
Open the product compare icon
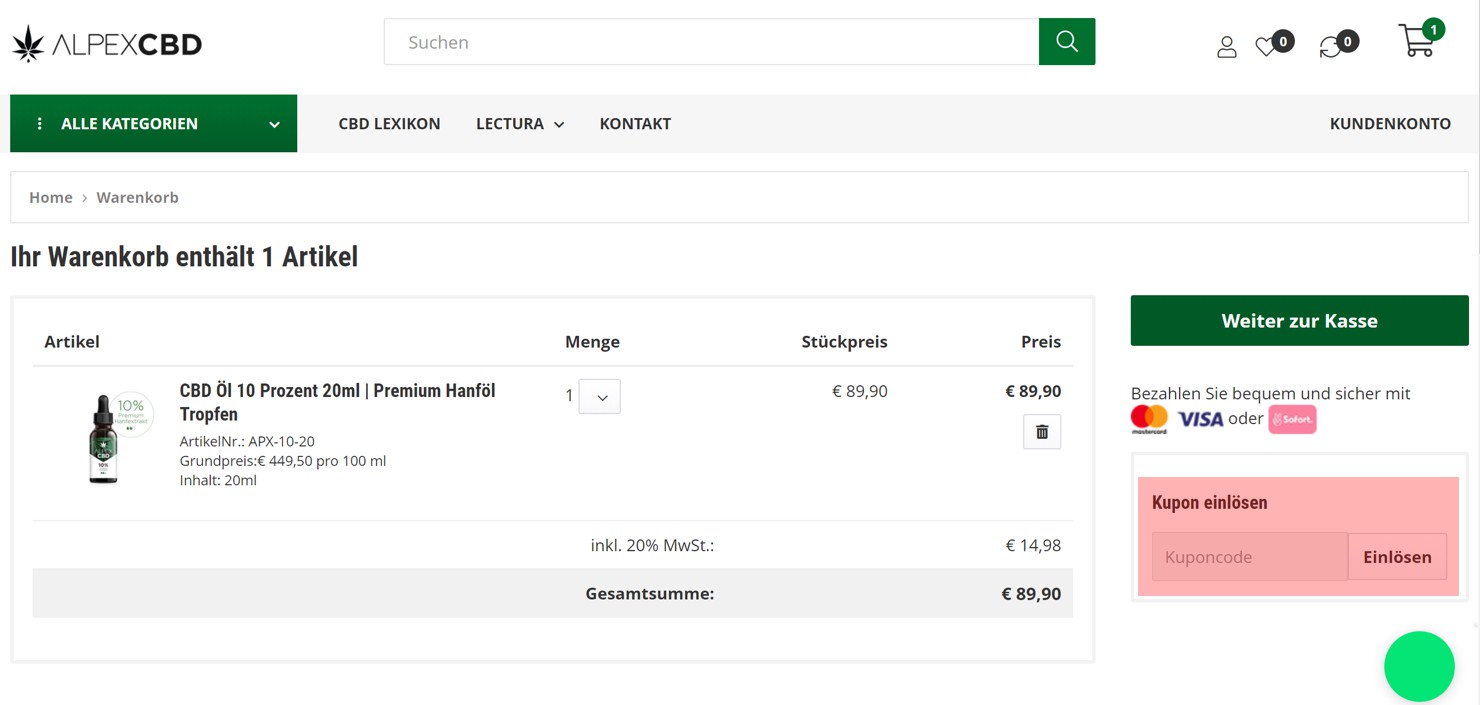(1330, 46)
